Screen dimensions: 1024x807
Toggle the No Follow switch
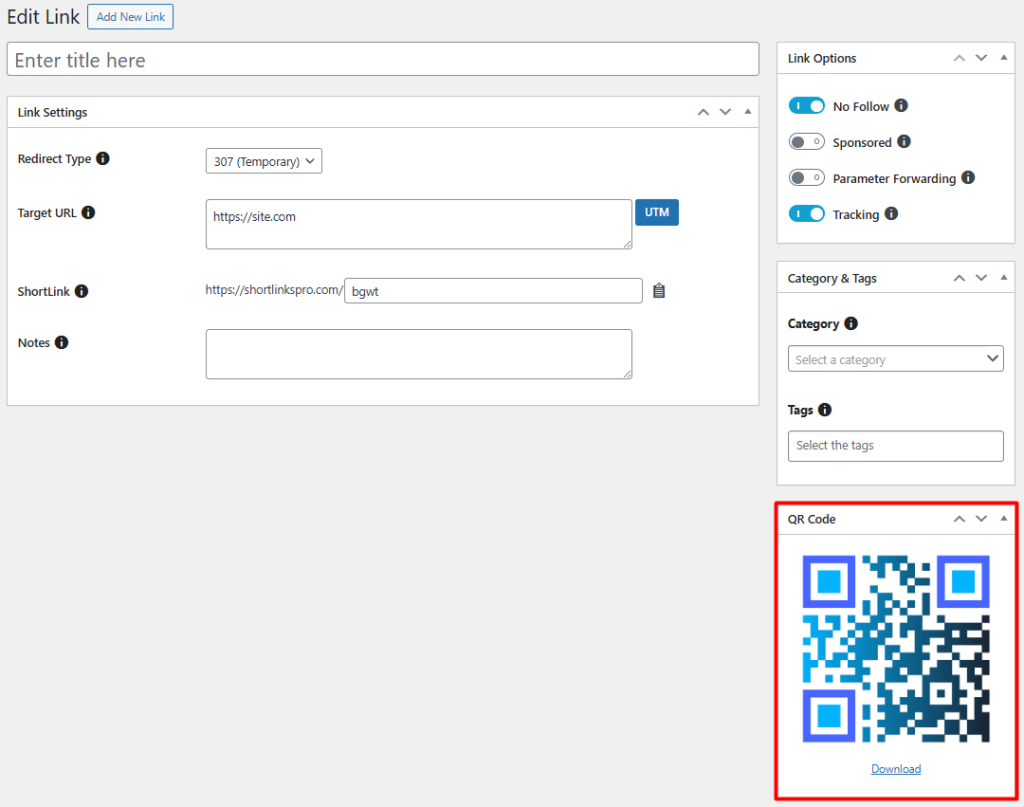(807, 106)
